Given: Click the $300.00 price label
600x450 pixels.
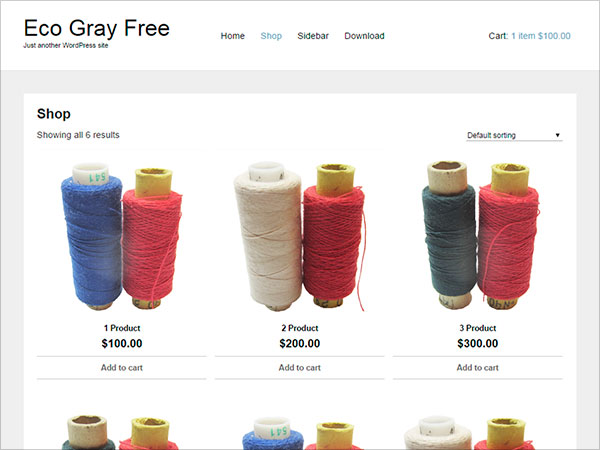Looking at the screenshot, I should tap(478, 343).
